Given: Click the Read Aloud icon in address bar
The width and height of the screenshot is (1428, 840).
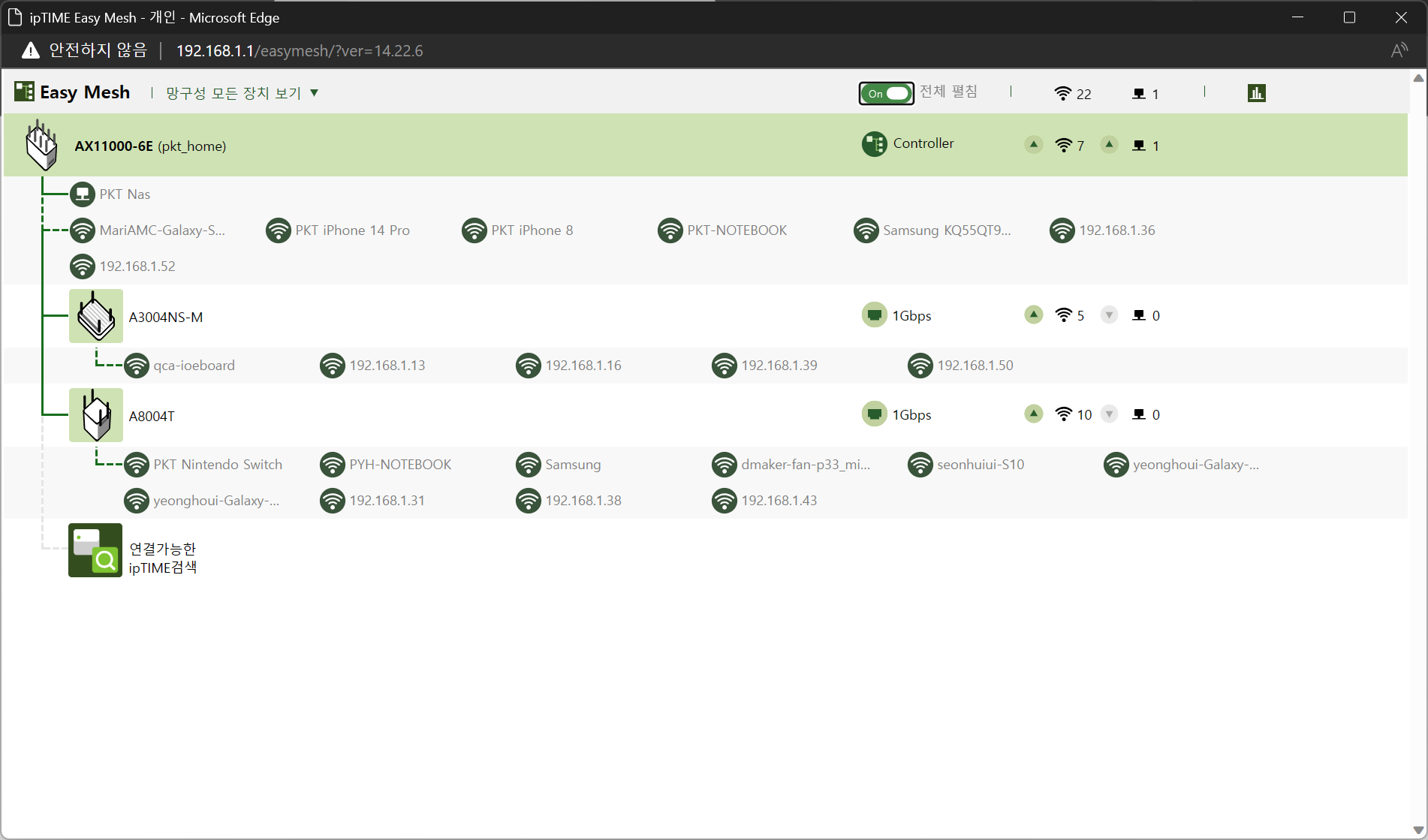Looking at the screenshot, I should (x=1399, y=50).
